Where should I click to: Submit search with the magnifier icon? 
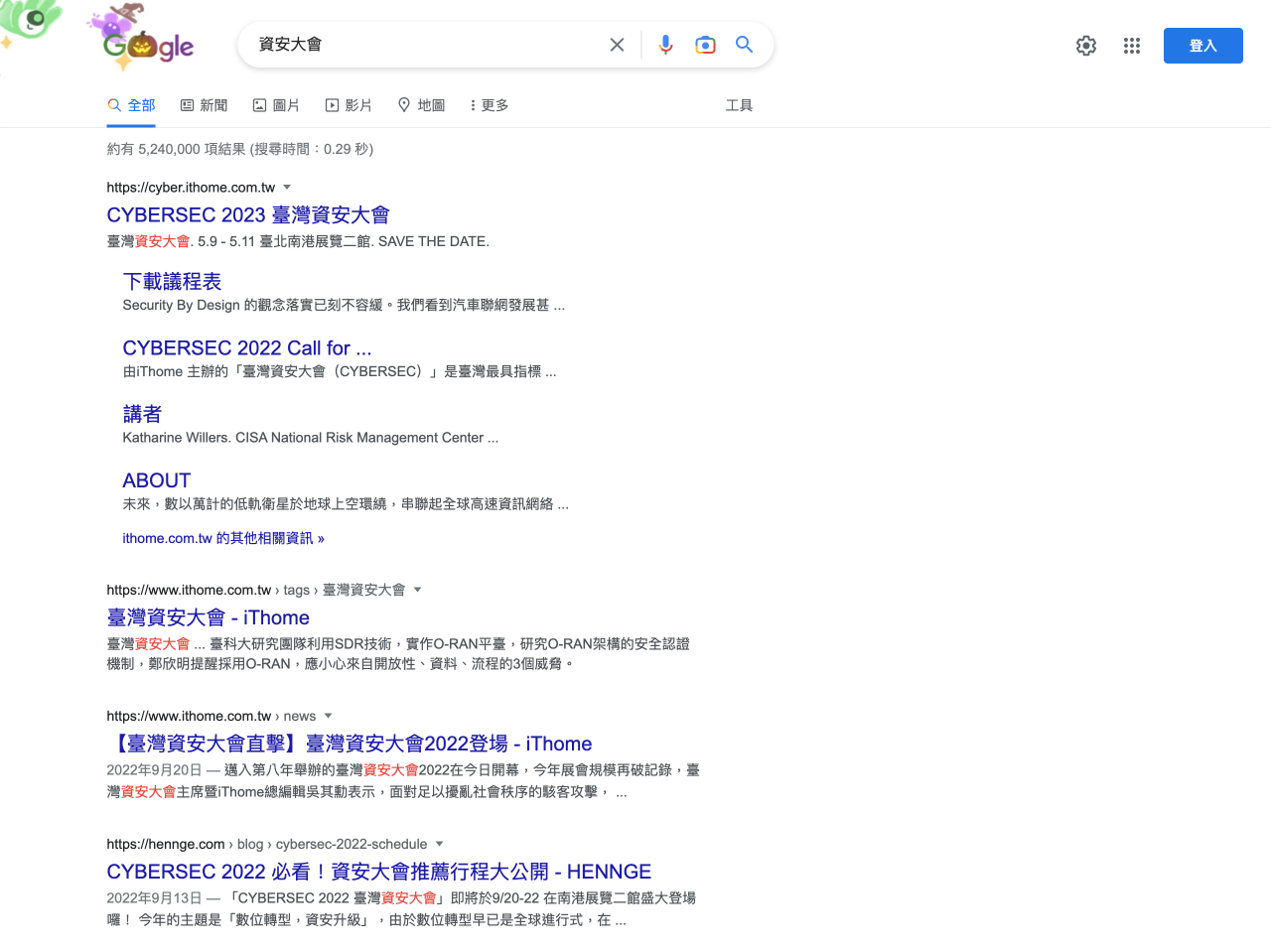click(744, 45)
